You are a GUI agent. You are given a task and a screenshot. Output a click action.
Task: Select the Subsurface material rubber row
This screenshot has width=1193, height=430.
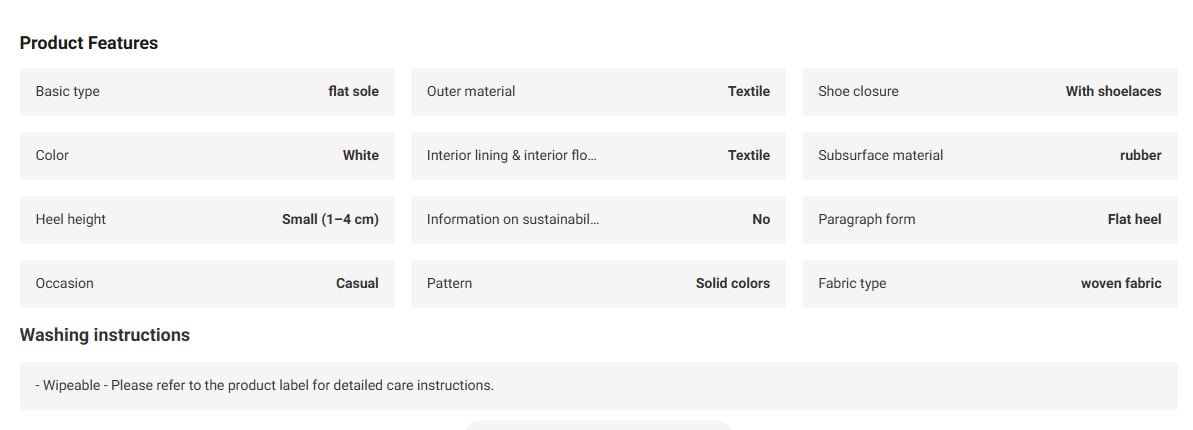pyautogui.click(x=989, y=155)
